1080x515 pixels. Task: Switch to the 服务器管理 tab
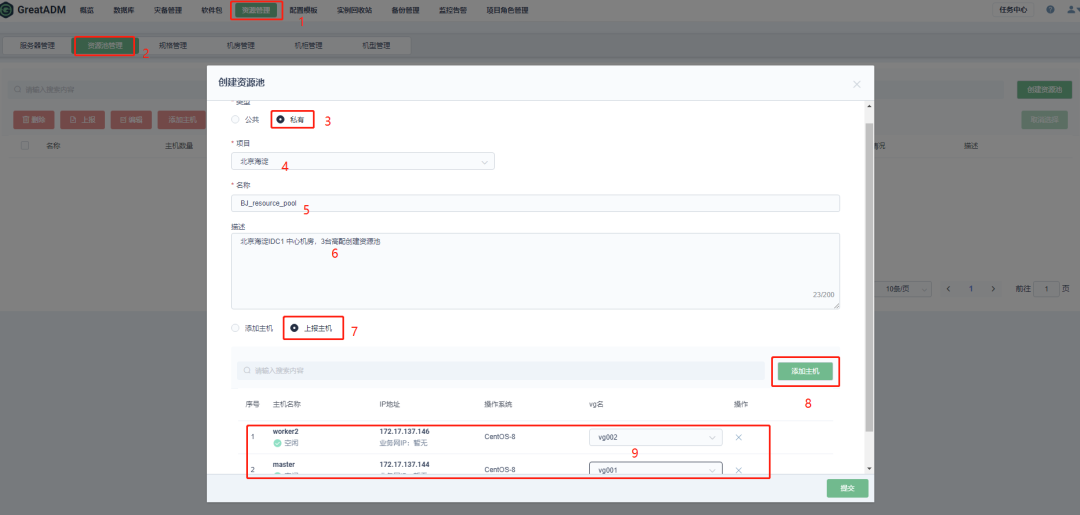[37, 46]
